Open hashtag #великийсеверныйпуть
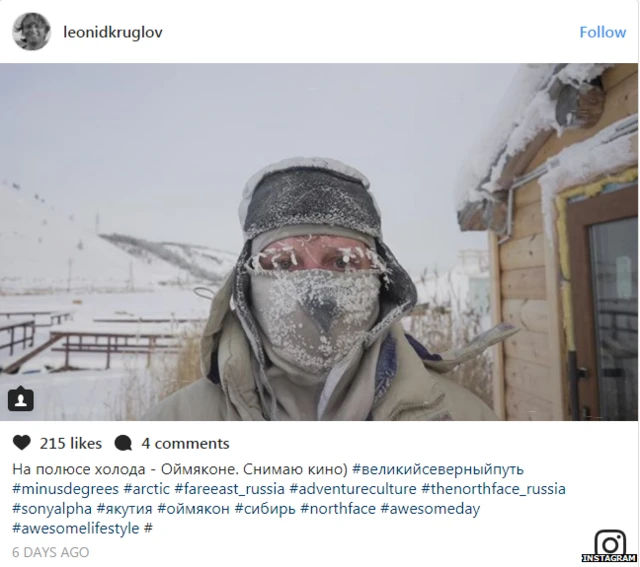 [438, 469]
